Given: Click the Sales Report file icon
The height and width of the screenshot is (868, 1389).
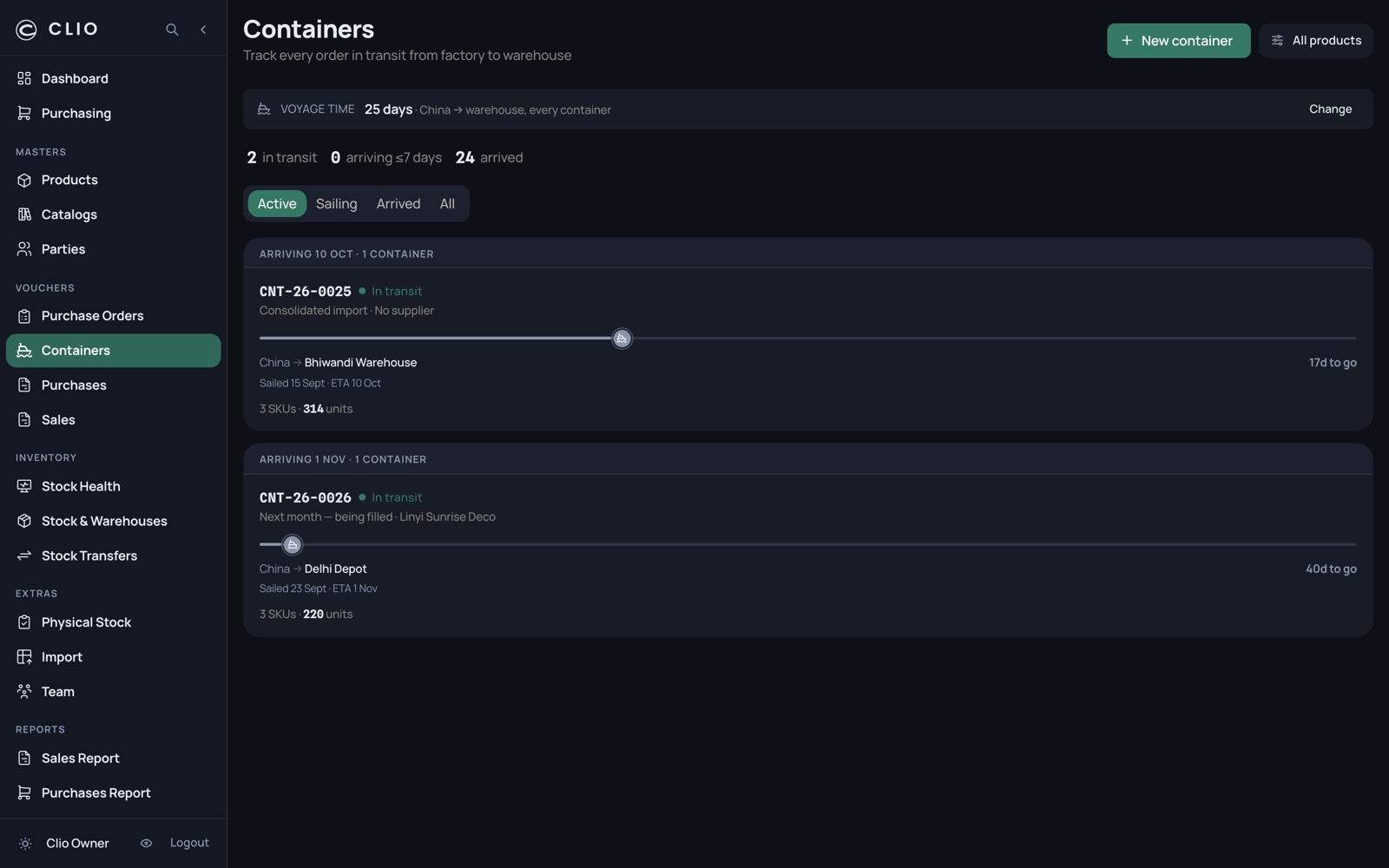Looking at the screenshot, I should [24, 759].
